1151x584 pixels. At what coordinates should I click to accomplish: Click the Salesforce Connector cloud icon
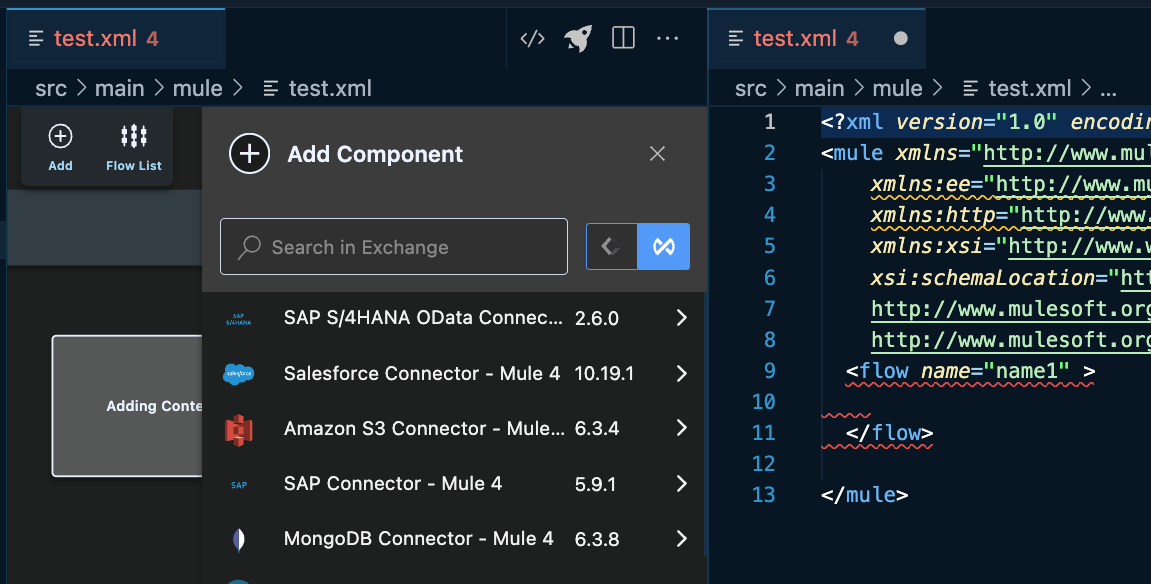240,373
